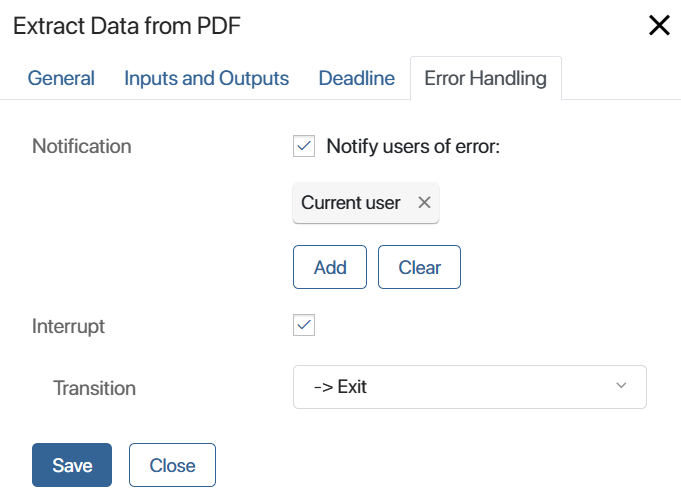Close the Extract Data from PDF dialog

pos(659,25)
